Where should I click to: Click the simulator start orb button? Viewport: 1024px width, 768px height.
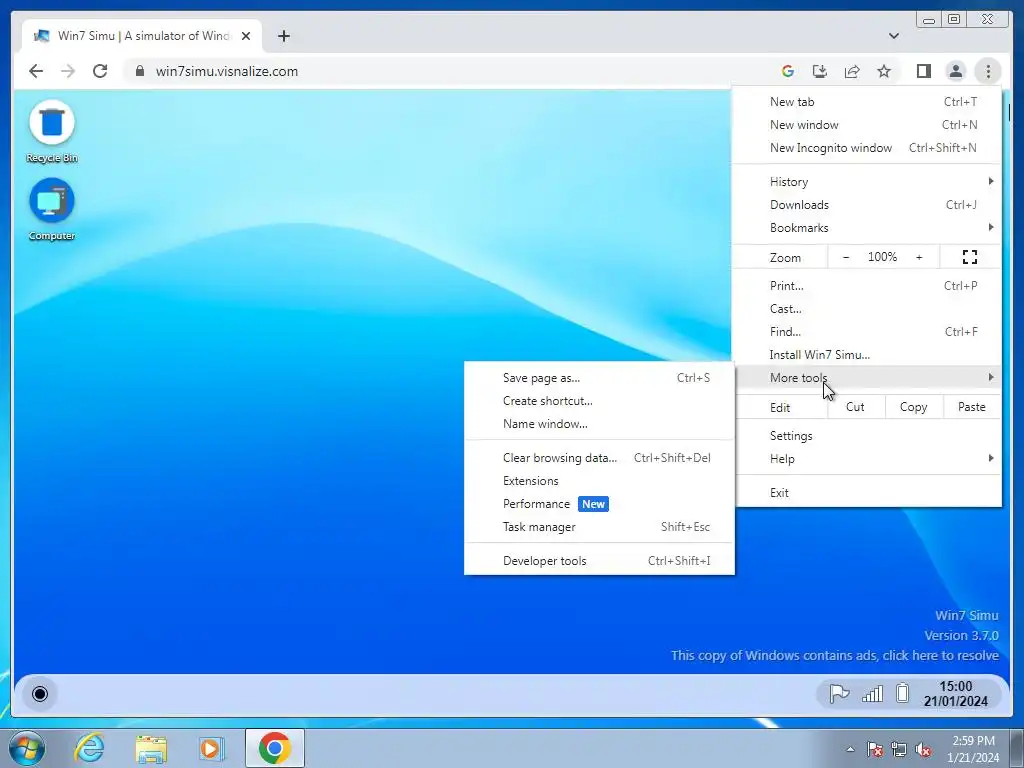tap(40, 694)
